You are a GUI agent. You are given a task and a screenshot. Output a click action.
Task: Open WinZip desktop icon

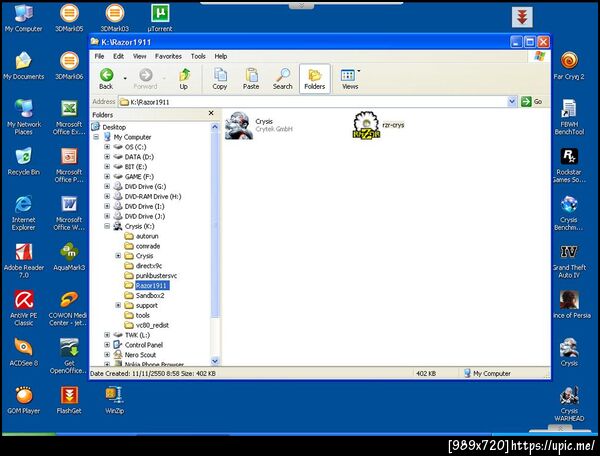pos(114,400)
